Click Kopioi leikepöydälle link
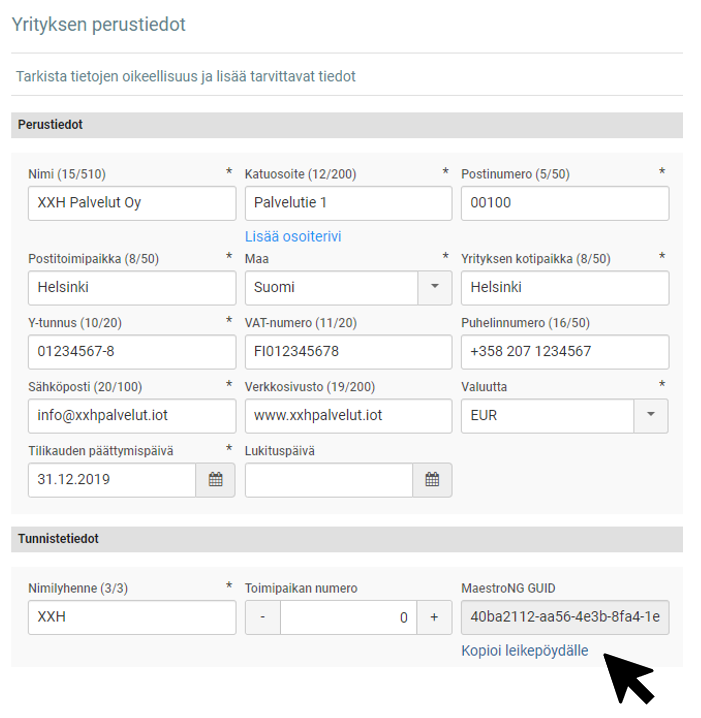The width and height of the screenshot is (701, 718). pyautogui.click(x=525, y=651)
